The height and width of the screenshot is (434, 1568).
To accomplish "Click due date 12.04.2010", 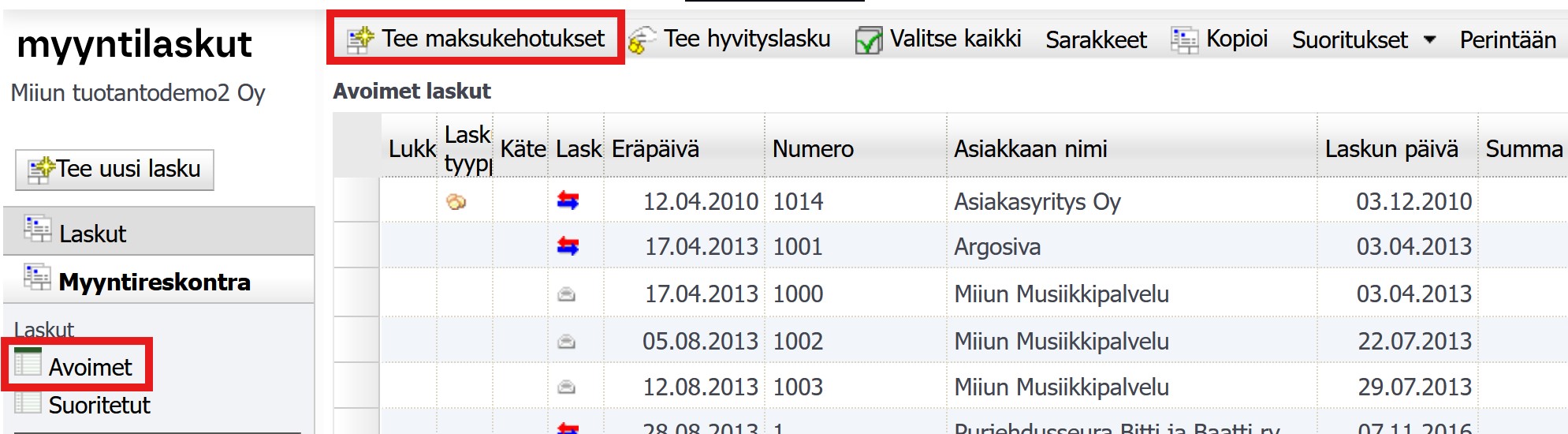I will [x=700, y=201].
